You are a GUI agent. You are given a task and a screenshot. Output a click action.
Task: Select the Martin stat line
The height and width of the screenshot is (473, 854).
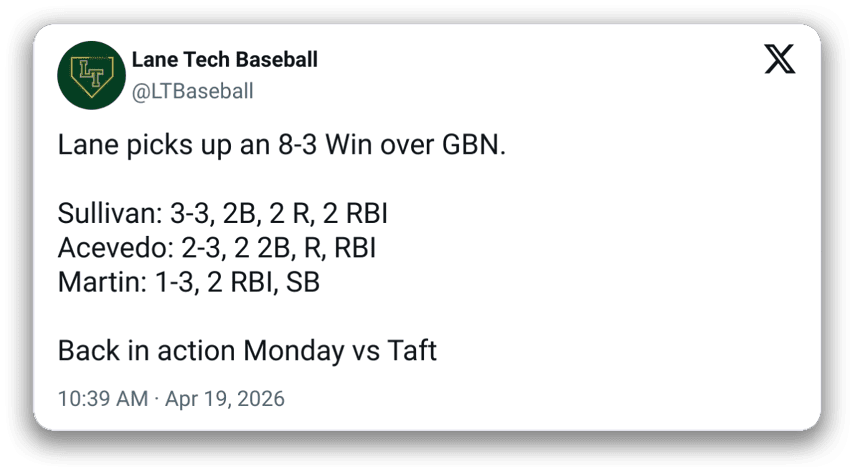pyautogui.click(x=188, y=283)
